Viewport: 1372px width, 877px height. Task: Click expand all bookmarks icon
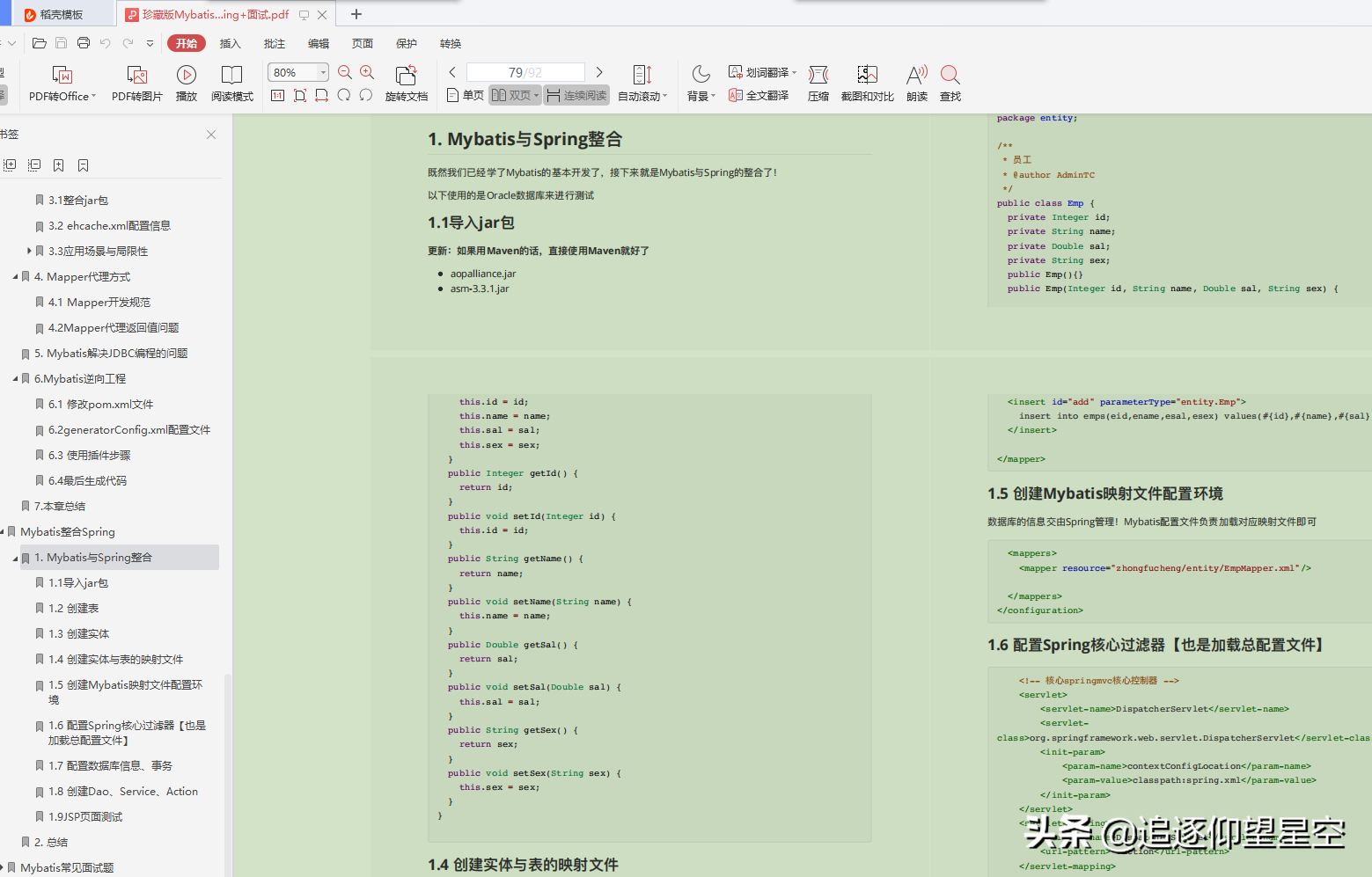point(10,165)
